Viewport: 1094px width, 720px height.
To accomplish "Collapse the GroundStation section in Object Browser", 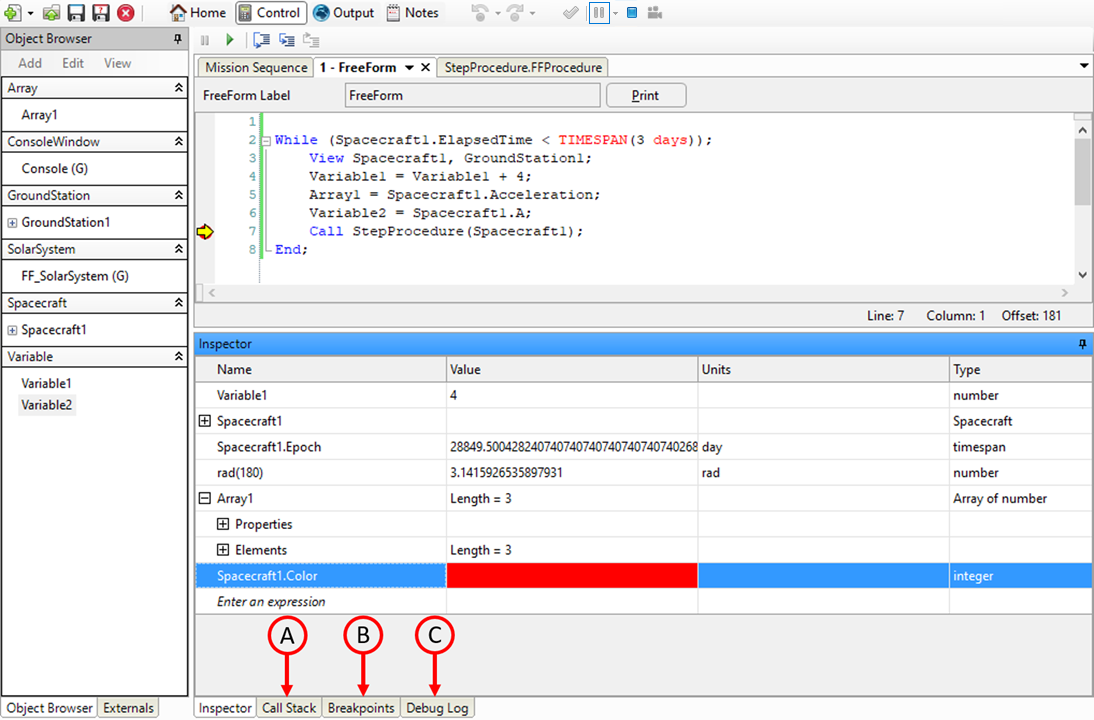I will point(180,195).
